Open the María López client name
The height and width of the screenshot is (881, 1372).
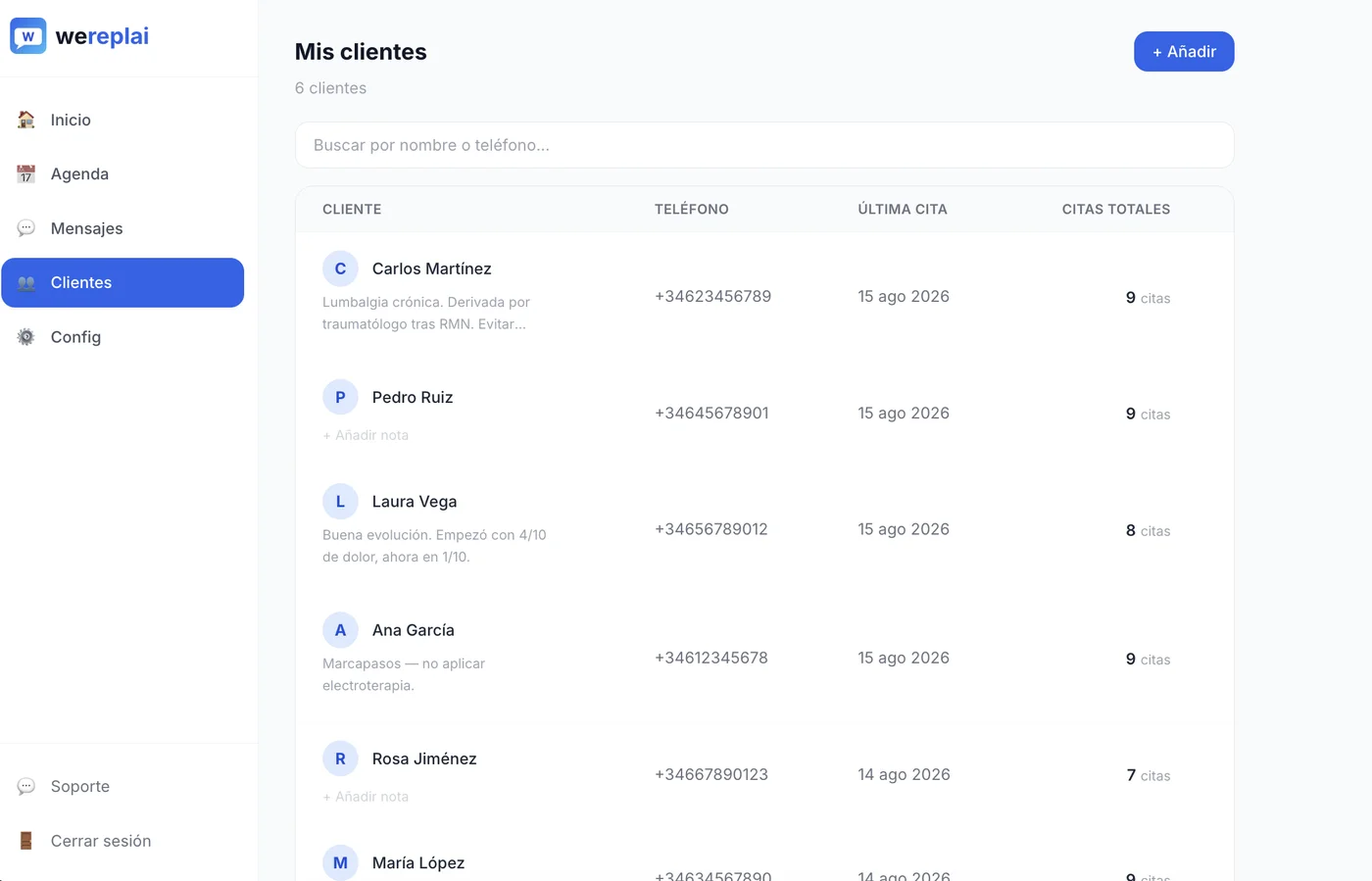pos(418,862)
